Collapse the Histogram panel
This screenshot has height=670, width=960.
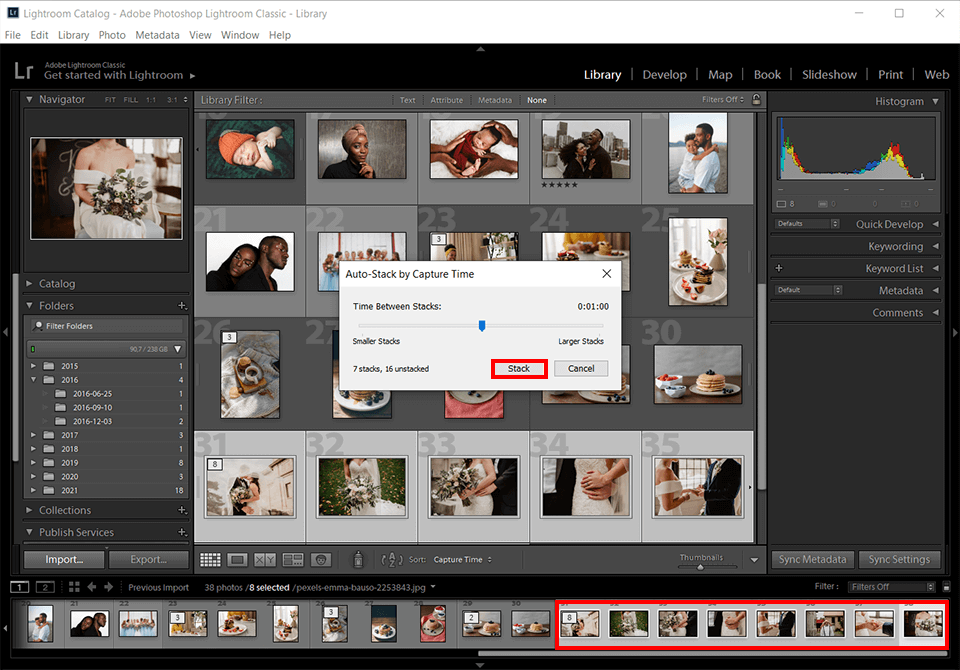[x=936, y=101]
